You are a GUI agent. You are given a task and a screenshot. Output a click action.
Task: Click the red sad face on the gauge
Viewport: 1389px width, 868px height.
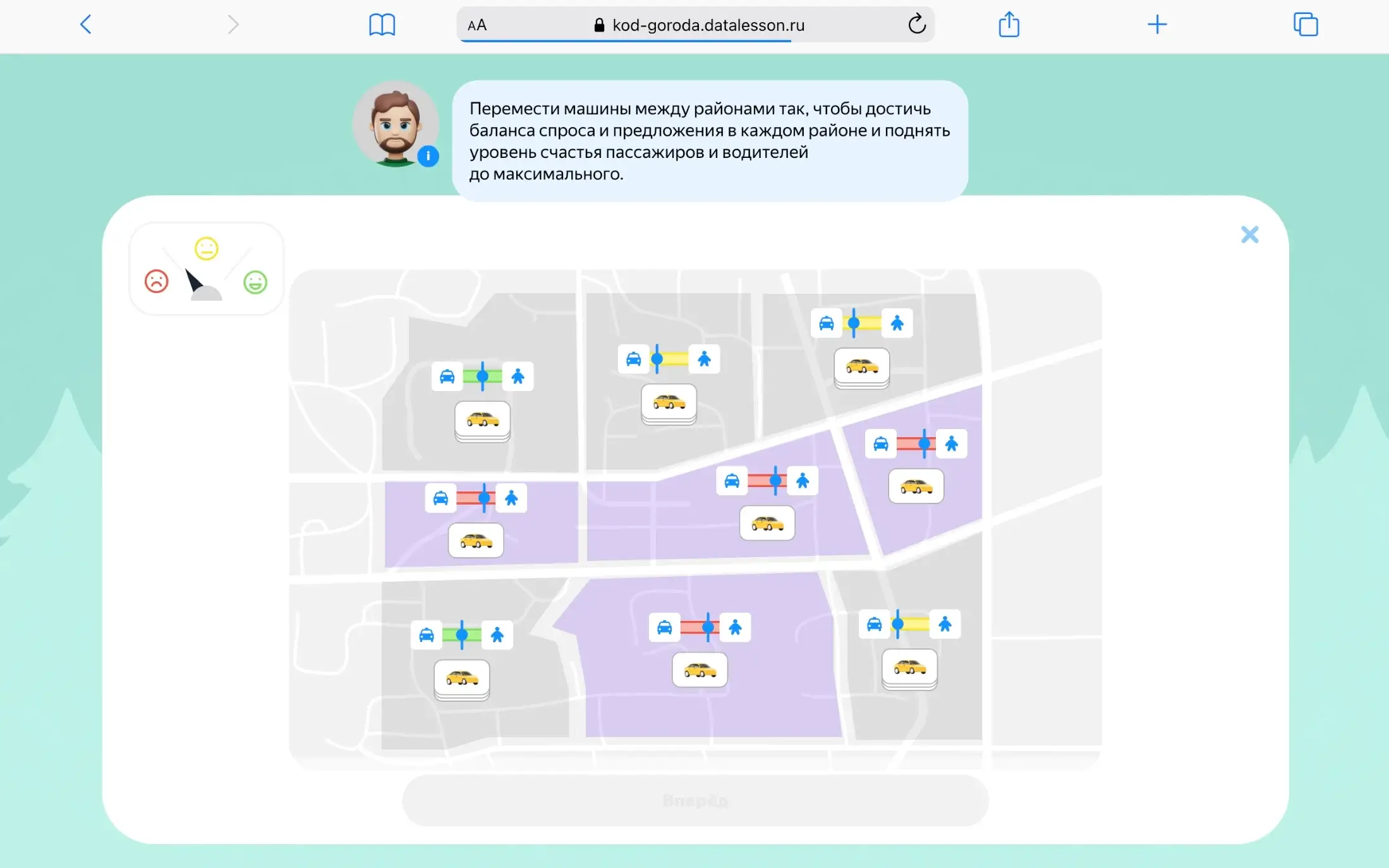(157, 281)
